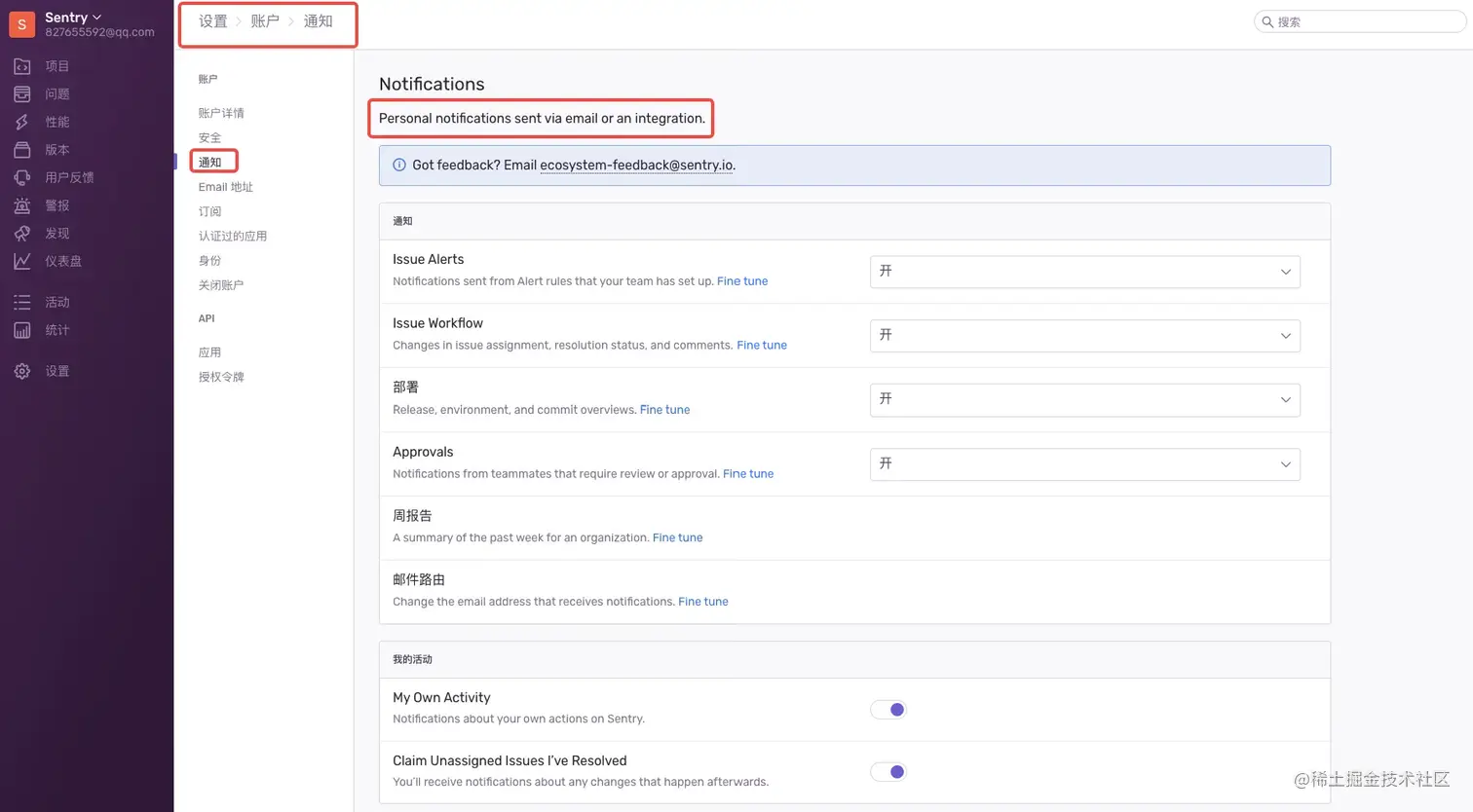Toggle the My Own Activity switch
Screen dimensions: 1473x812
tap(888, 709)
